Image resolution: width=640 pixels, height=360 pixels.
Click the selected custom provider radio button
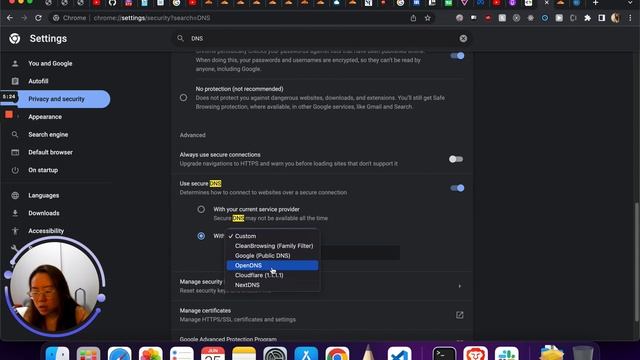coord(201,236)
